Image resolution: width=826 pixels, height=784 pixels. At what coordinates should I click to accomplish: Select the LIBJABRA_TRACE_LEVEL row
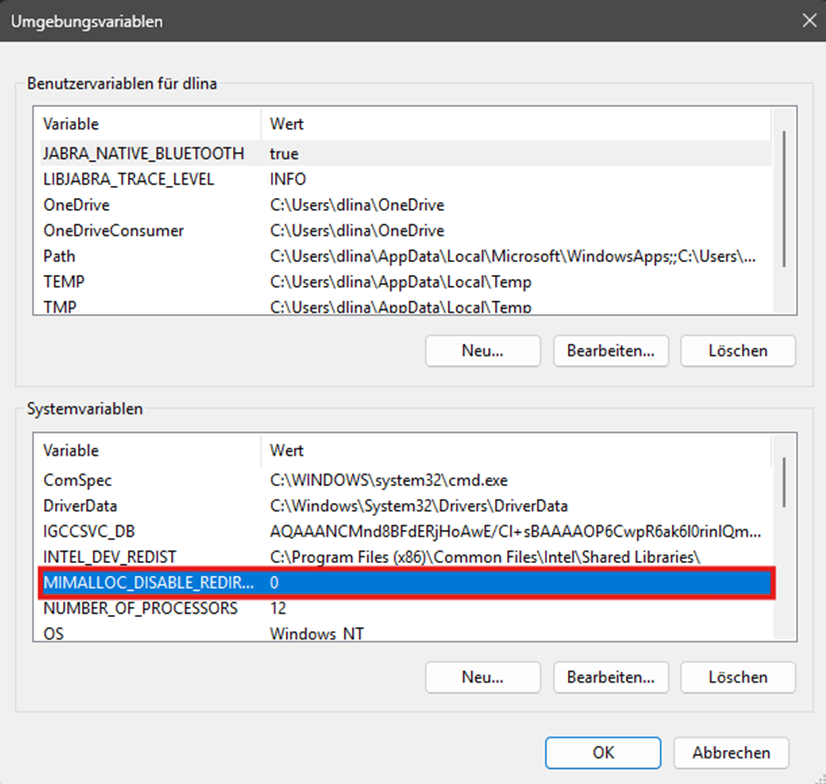coord(128,180)
